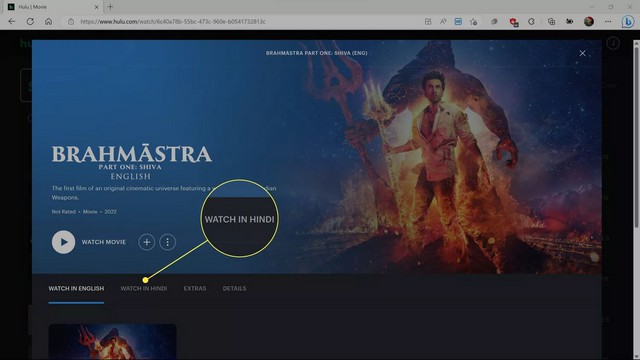The width and height of the screenshot is (640, 360).
Task: Reload the Hulu page
Action: (30, 22)
